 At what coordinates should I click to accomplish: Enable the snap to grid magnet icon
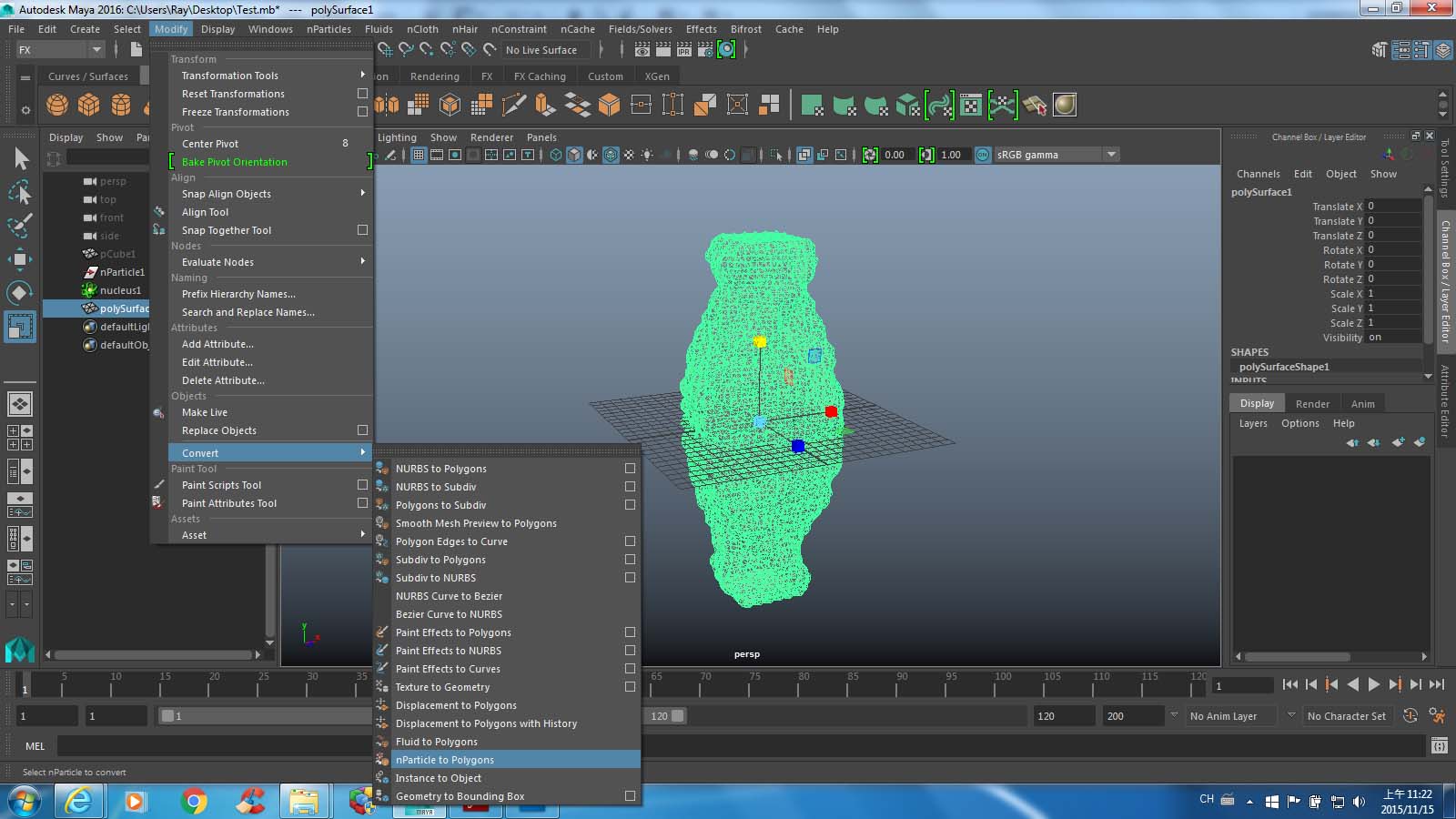pyautogui.click(x=386, y=50)
